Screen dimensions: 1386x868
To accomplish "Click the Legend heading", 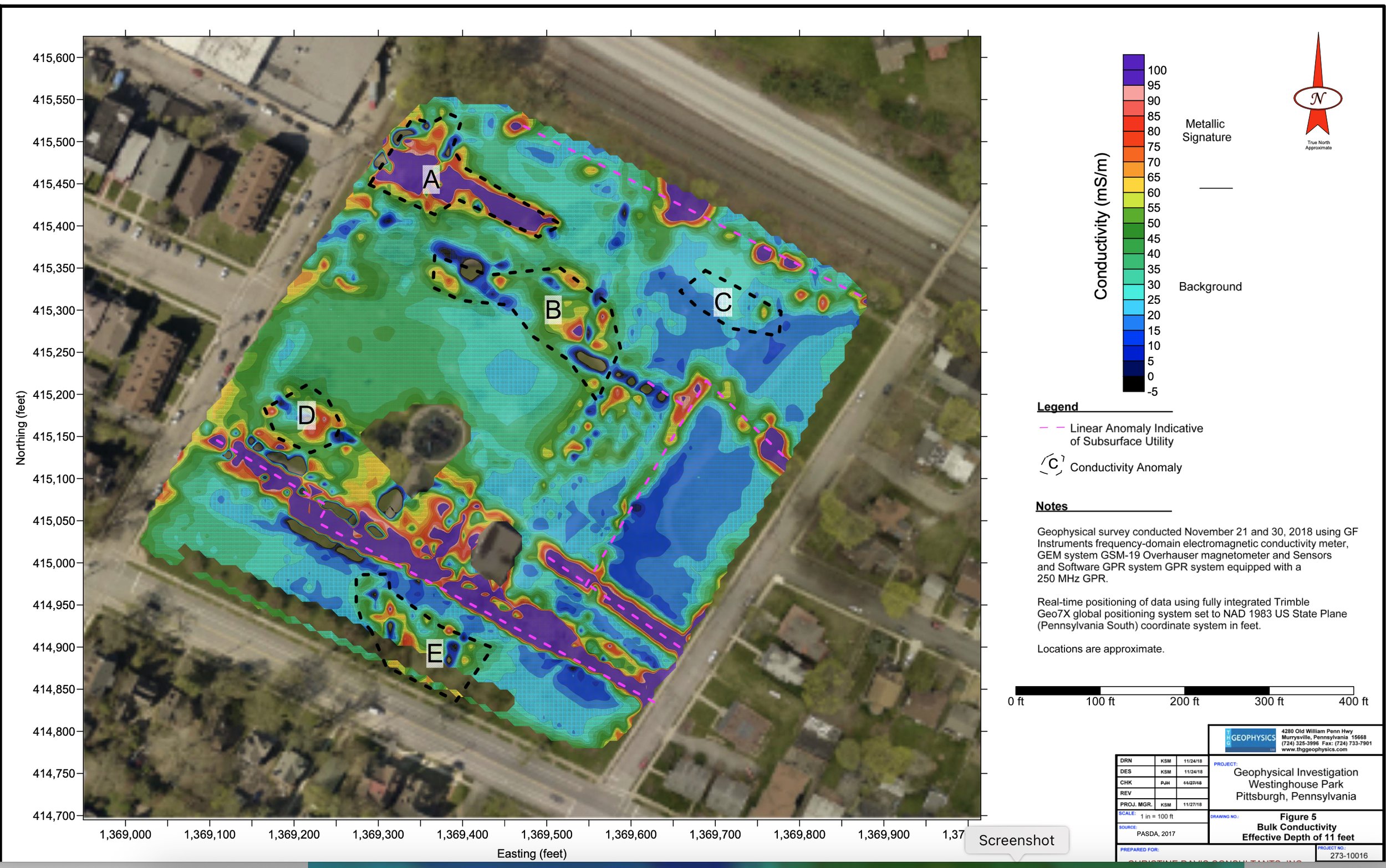I will coord(1057,406).
